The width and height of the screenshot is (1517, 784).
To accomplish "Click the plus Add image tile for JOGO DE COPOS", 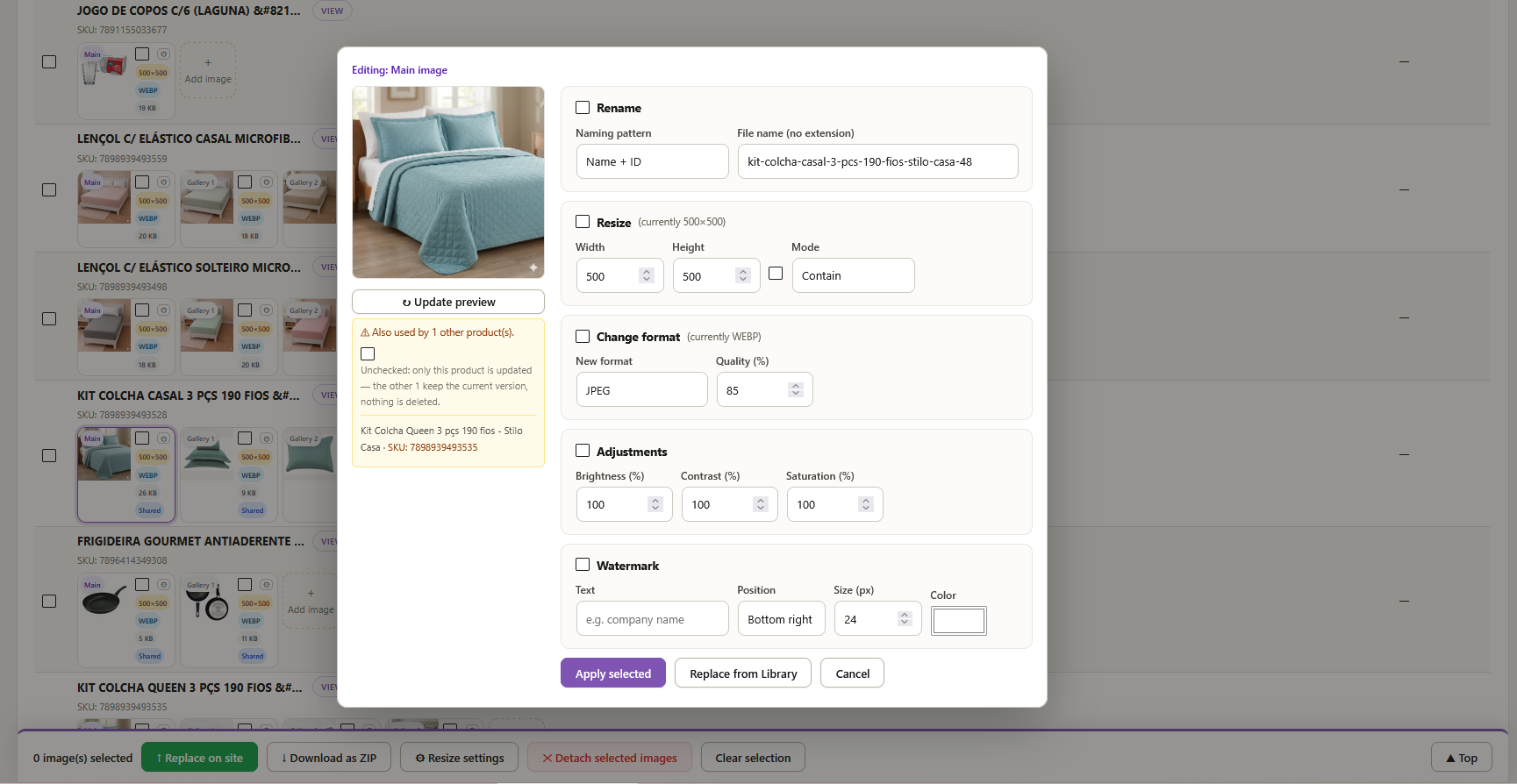I will (208, 70).
